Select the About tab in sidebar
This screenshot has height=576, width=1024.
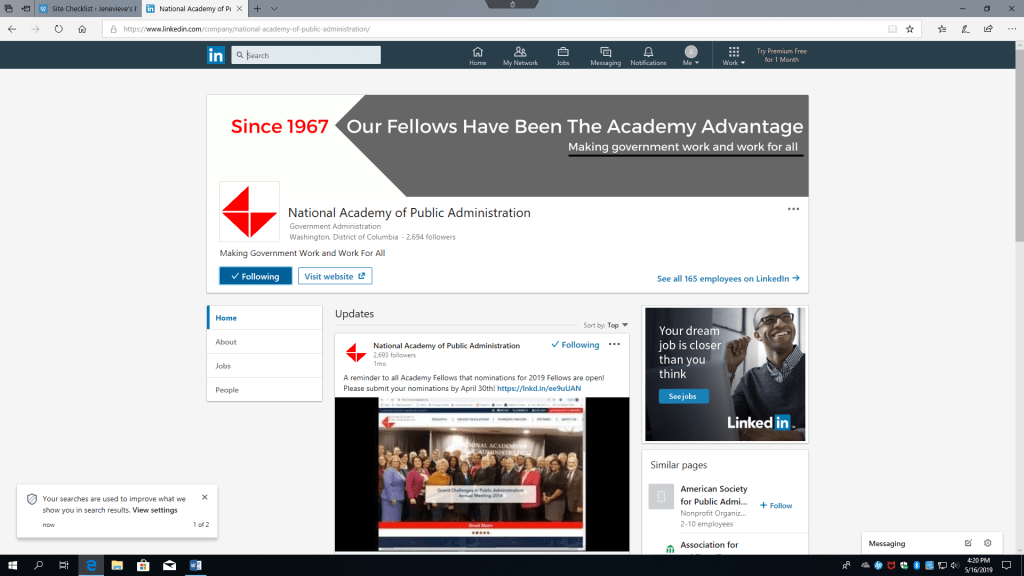(x=226, y=342)
